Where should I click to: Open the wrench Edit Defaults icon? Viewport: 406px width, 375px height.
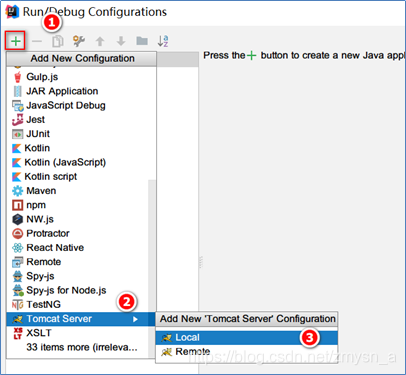[79, 41]
